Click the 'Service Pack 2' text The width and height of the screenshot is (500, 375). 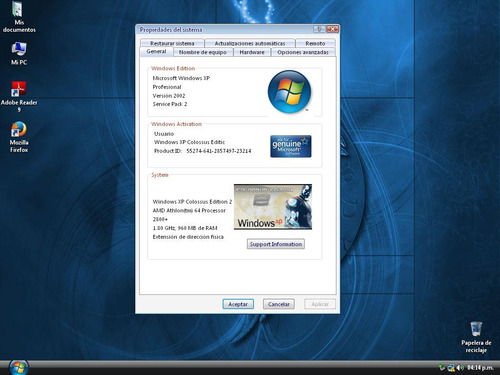(x=170, y=104)
